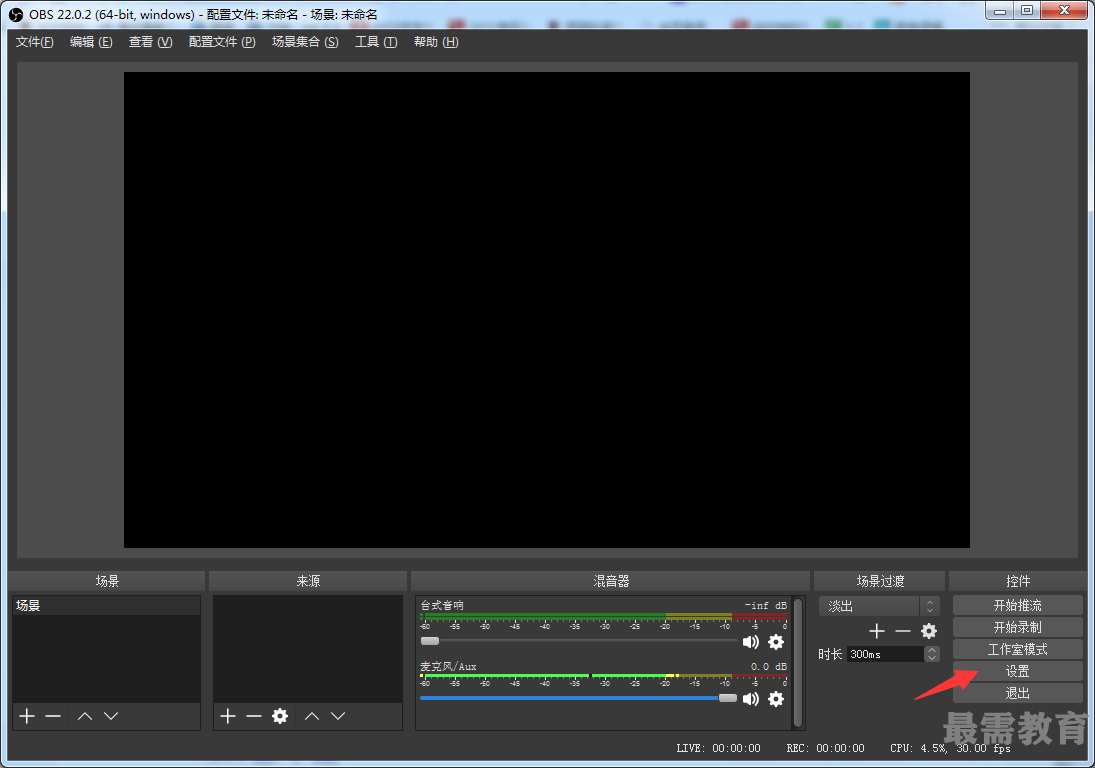
Task: Click the 控件 panel header
Action: pos(1017,581)
